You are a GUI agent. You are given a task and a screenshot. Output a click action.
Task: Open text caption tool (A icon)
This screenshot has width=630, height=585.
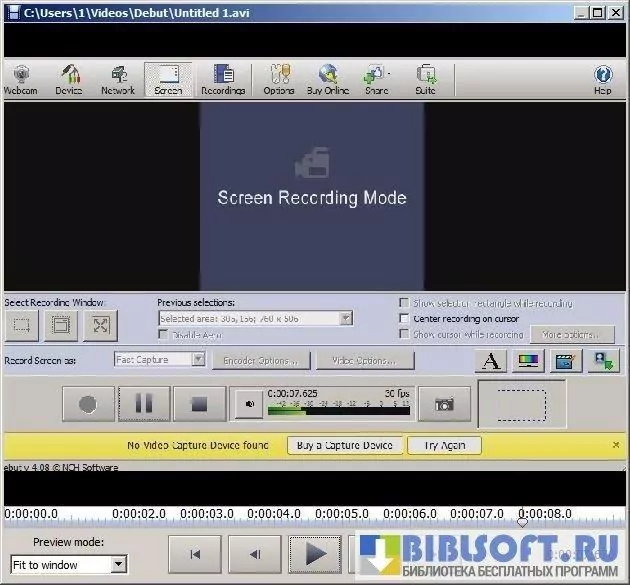[x=491, y=361]
